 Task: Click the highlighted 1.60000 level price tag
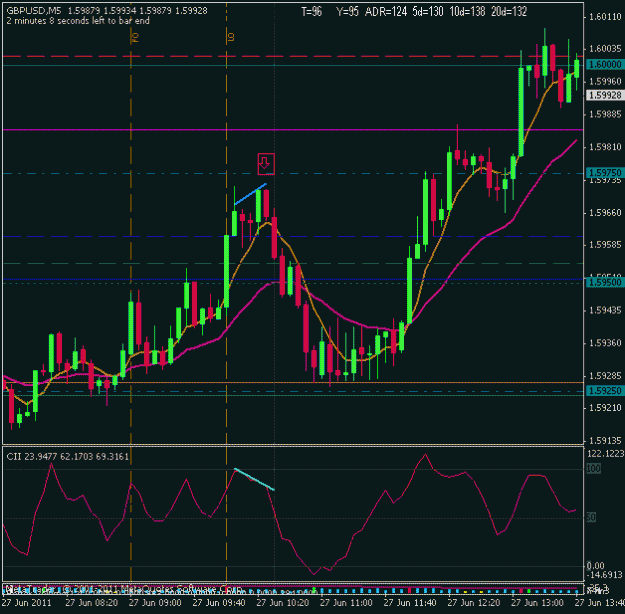[605, 65]
